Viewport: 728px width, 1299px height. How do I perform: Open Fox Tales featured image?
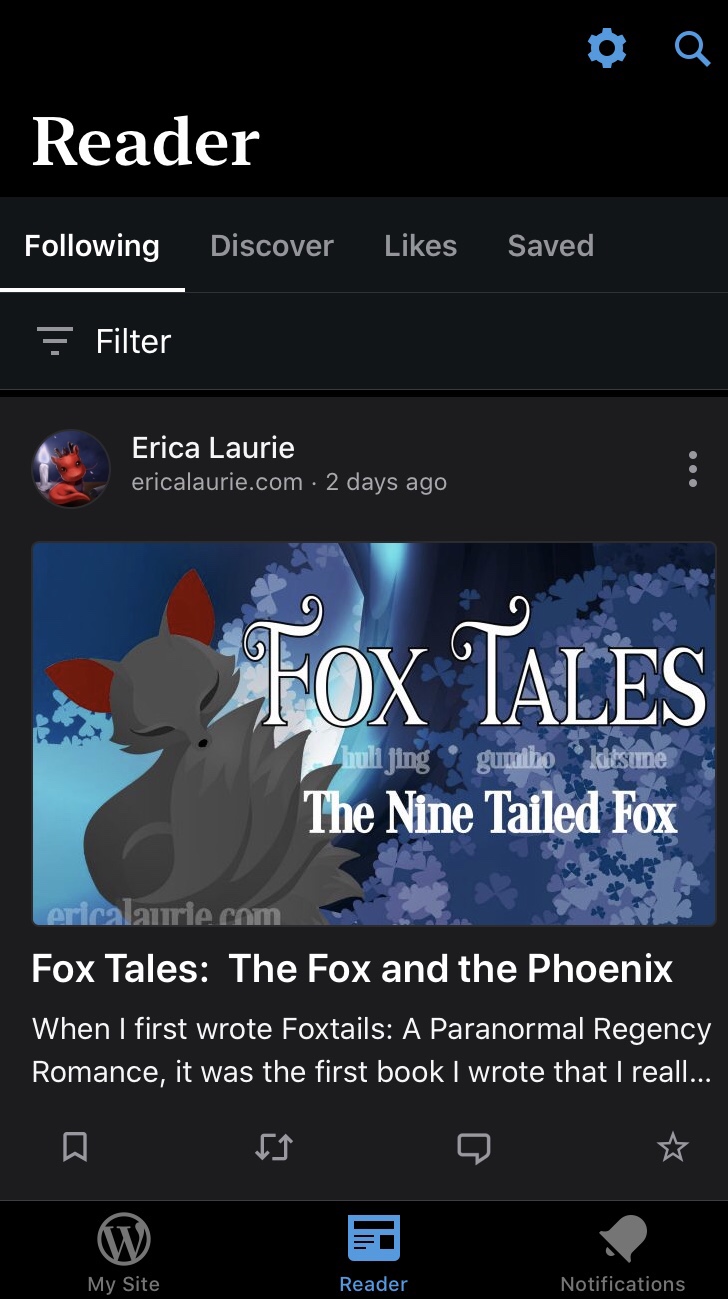point(374,734)
